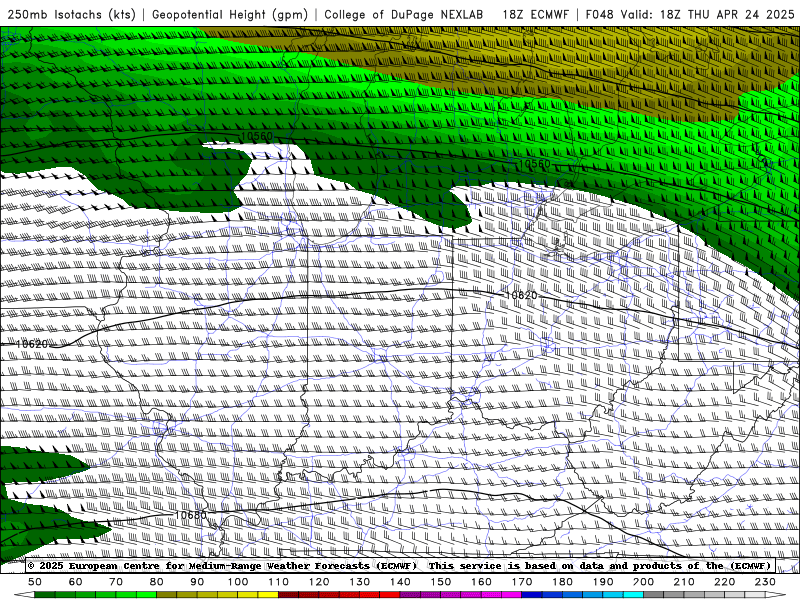
Task: Click the 190 knot colorbar label
Action: pyautogui.click(x=603, y=582)
